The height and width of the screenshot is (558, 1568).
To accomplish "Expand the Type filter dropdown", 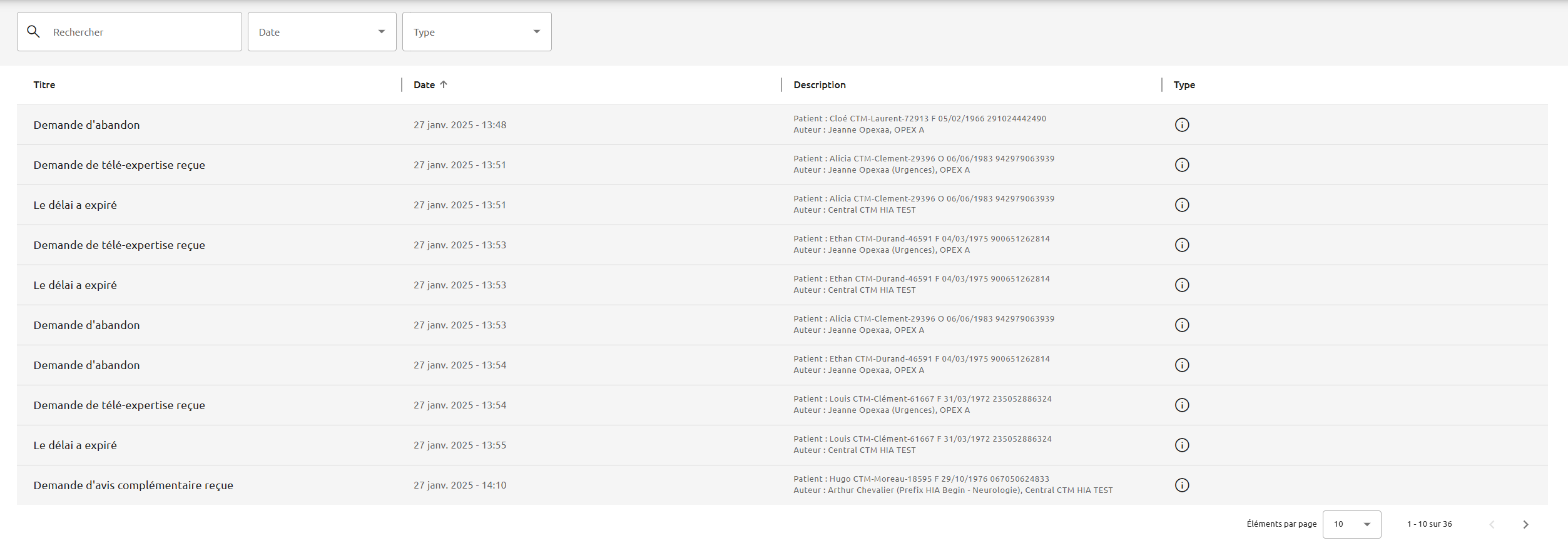I will [477, 32].
